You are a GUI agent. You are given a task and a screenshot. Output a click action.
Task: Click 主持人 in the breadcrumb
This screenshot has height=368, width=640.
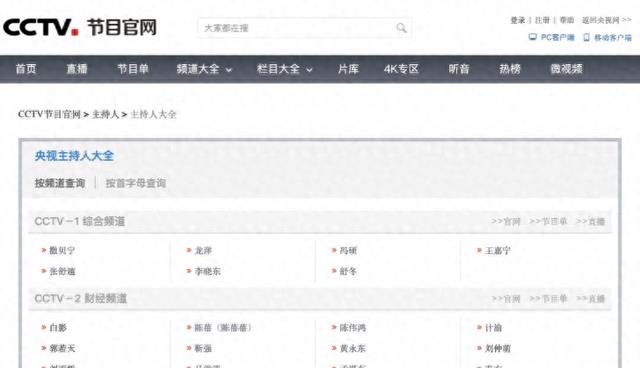[105, 114]
